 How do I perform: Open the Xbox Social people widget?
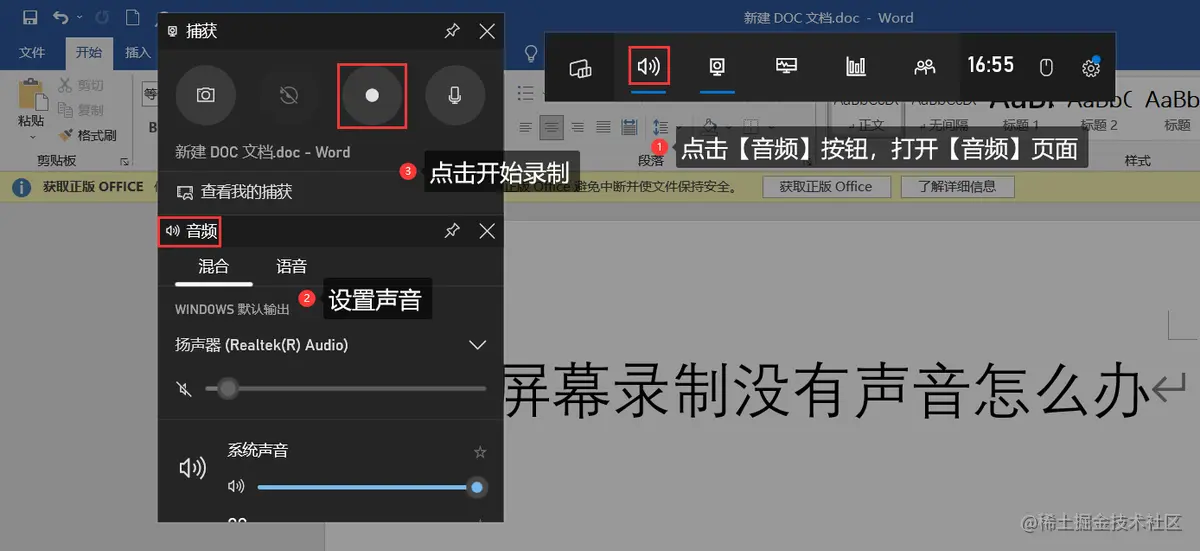[x=925, y=67]
